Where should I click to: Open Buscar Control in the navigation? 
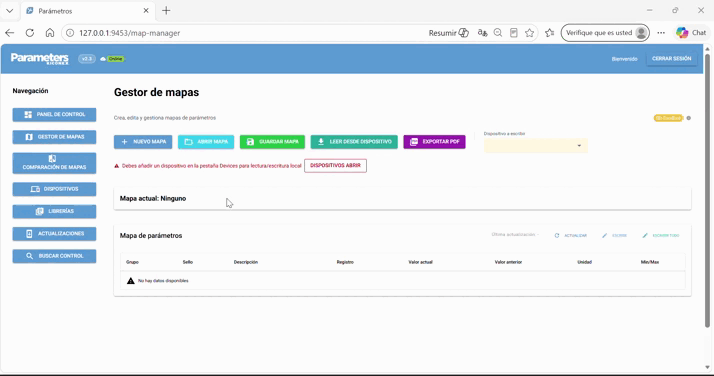click(54, 256)
